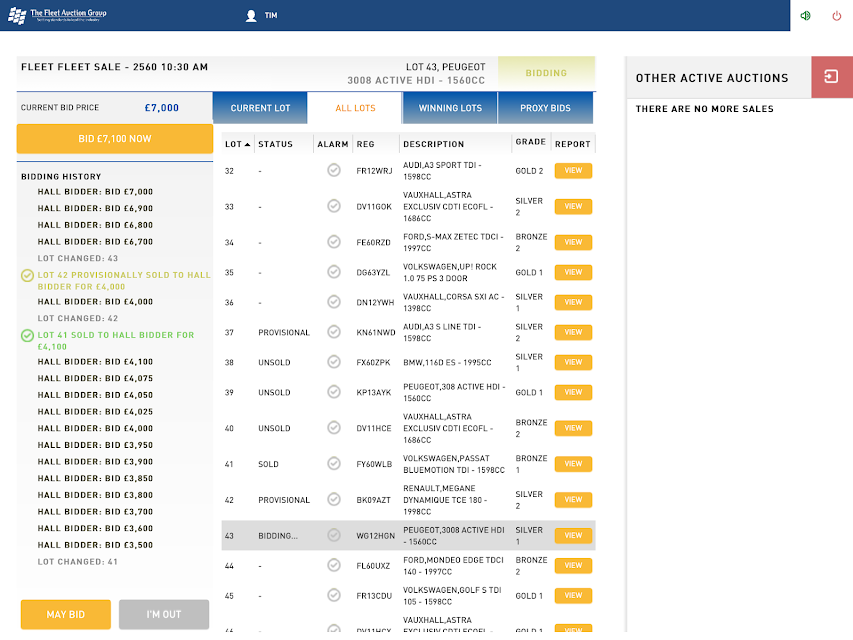
Task: View report for lot 45 FR13CDU
Action: (573, 595)
